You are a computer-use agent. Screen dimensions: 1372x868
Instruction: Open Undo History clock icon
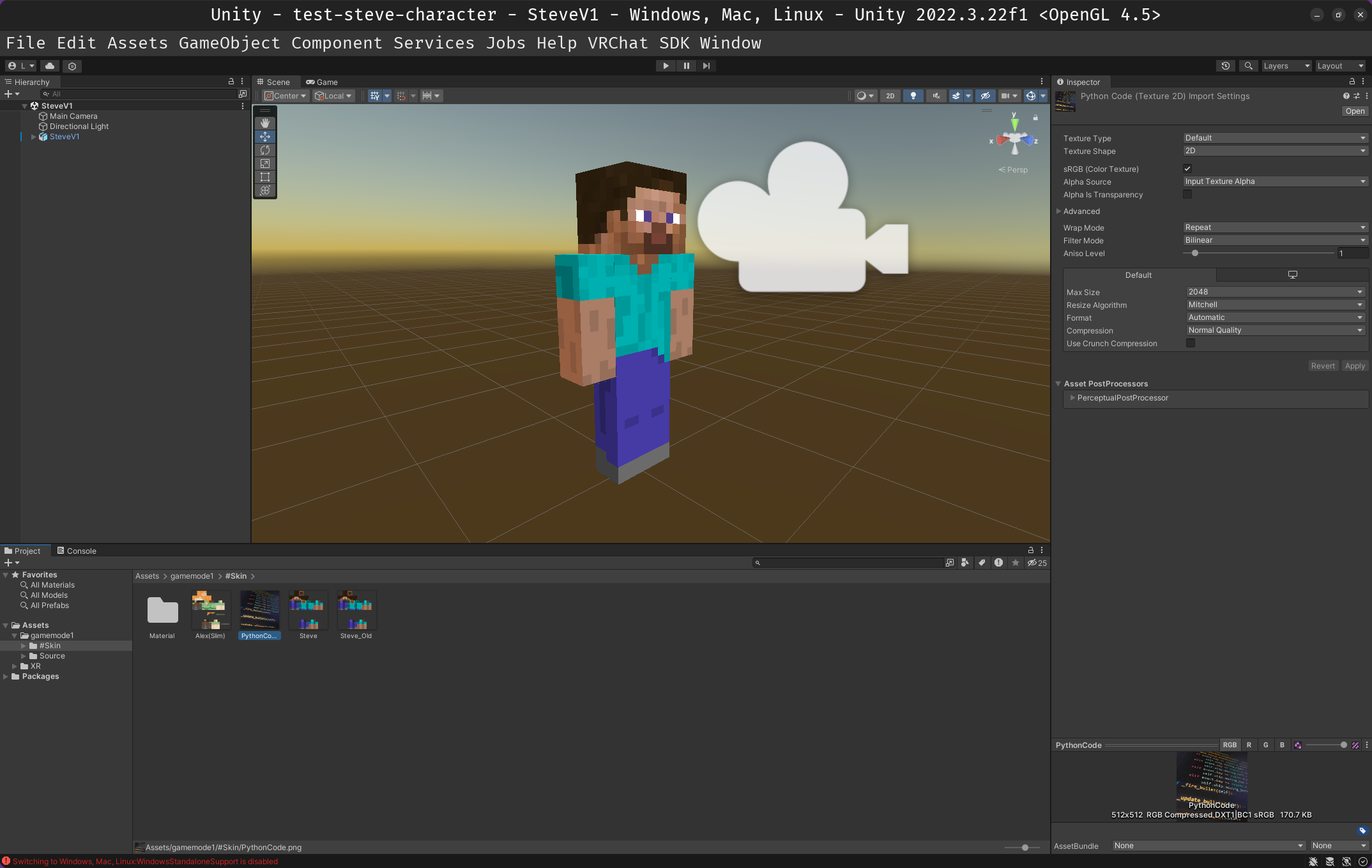(x=1225, y=66)
